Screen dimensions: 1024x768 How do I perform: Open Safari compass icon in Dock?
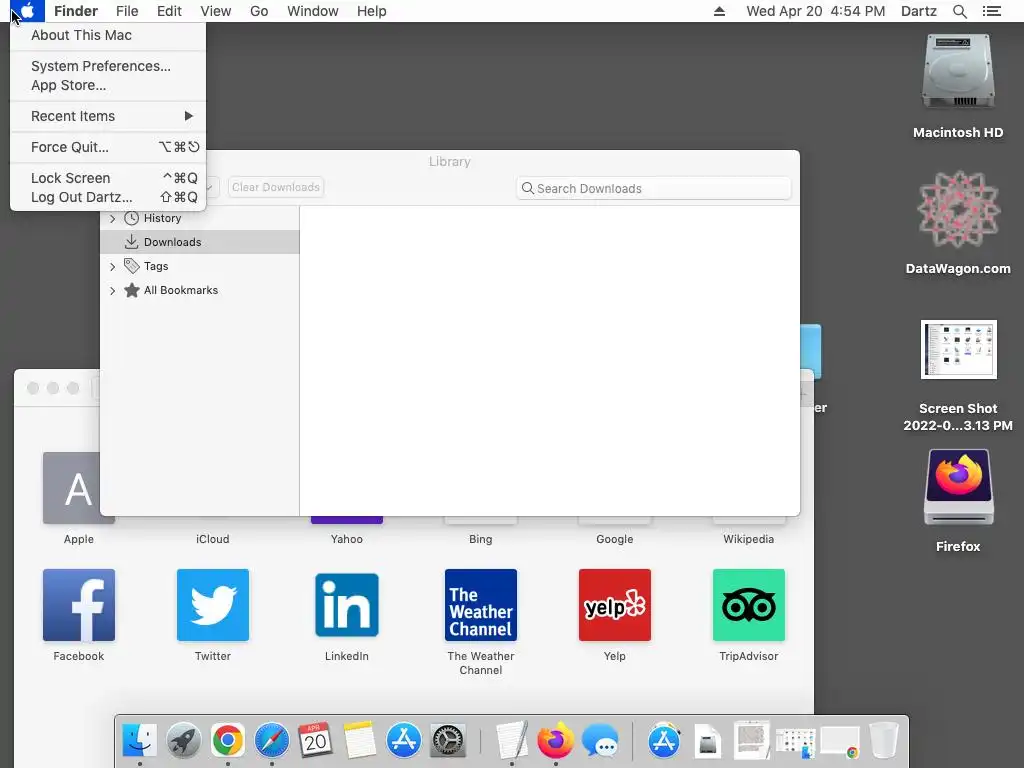point(272,741)
